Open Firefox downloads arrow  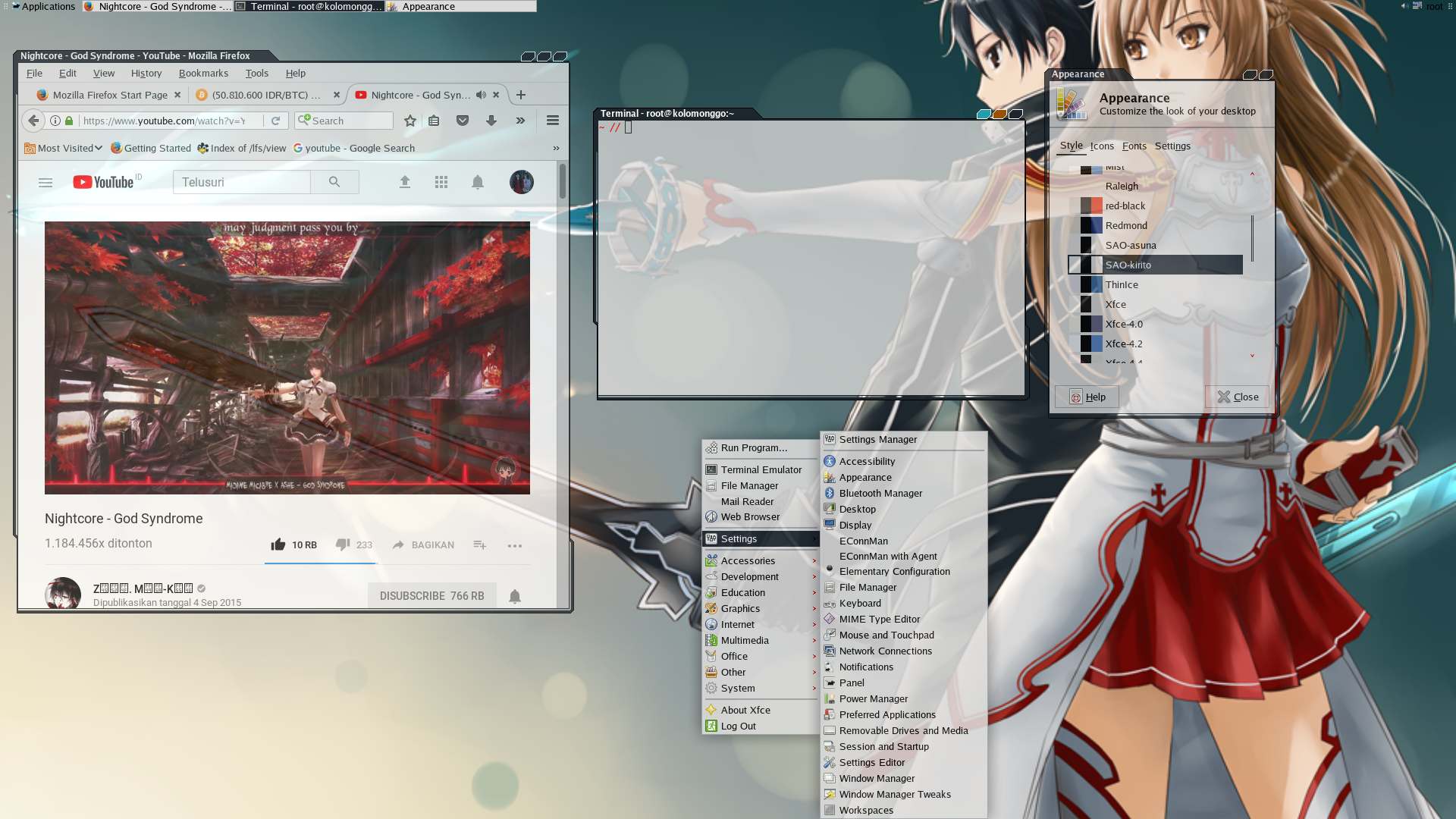point(491,121)
